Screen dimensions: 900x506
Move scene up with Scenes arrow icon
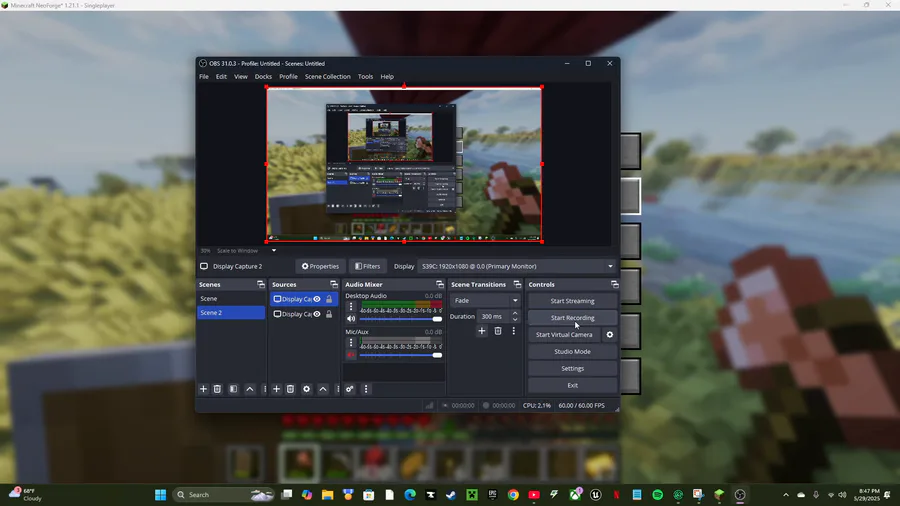click(250, 389)
